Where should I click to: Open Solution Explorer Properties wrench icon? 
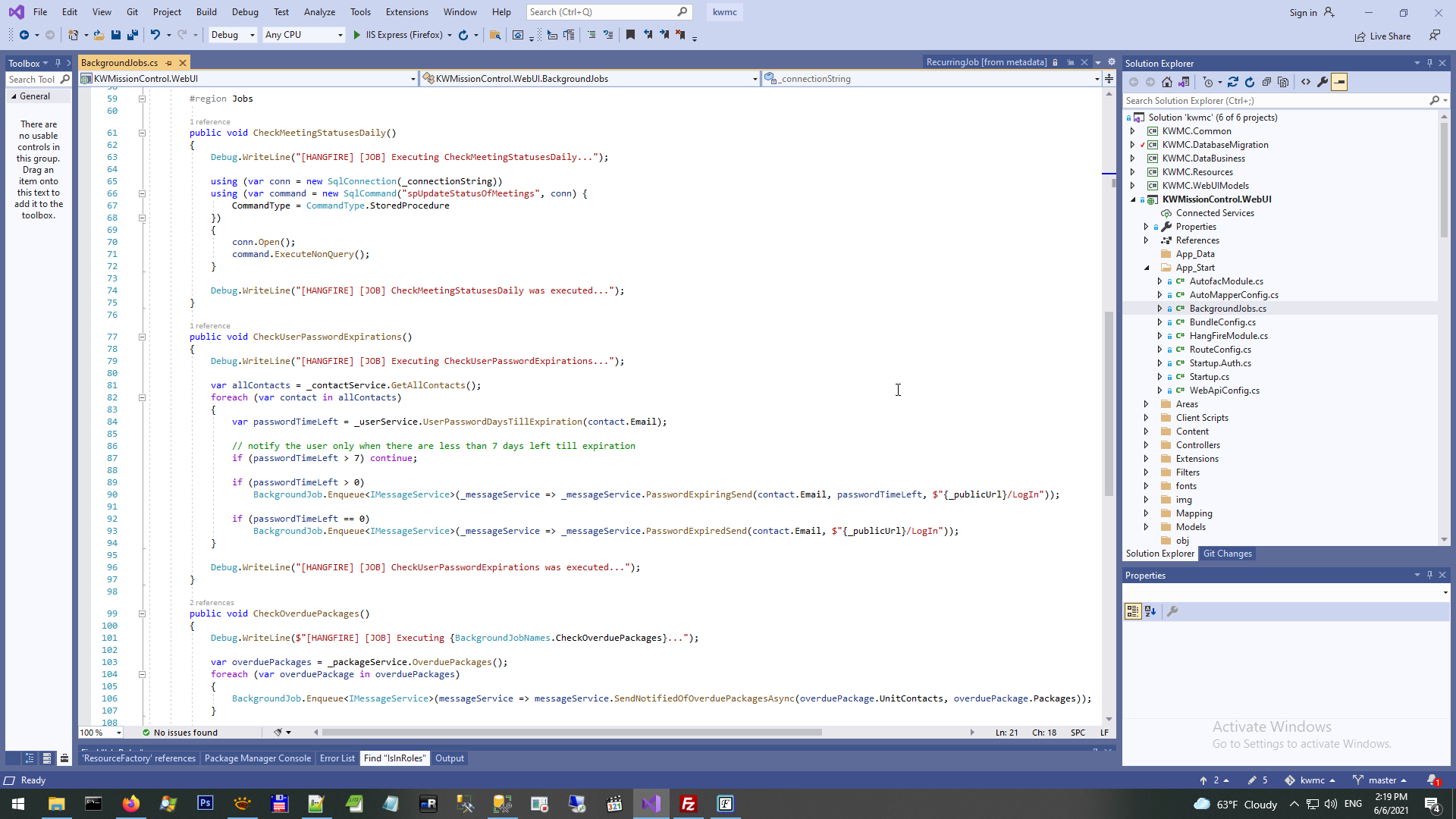coord(1323,82)
